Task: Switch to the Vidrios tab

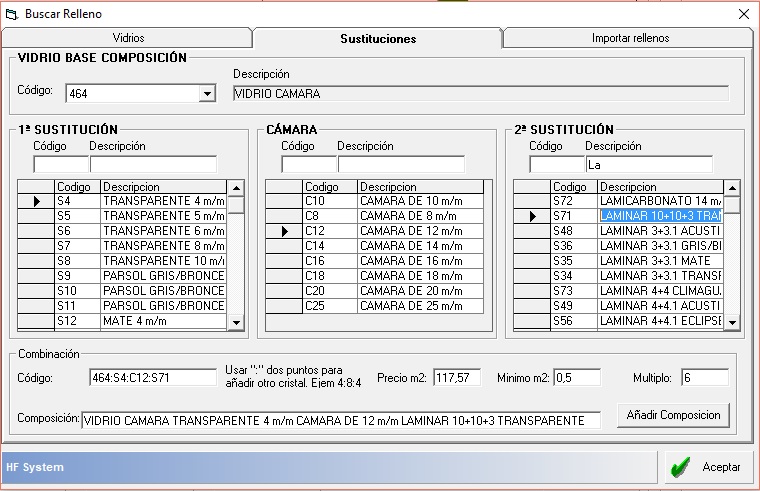Action: (x=128, y=38)
